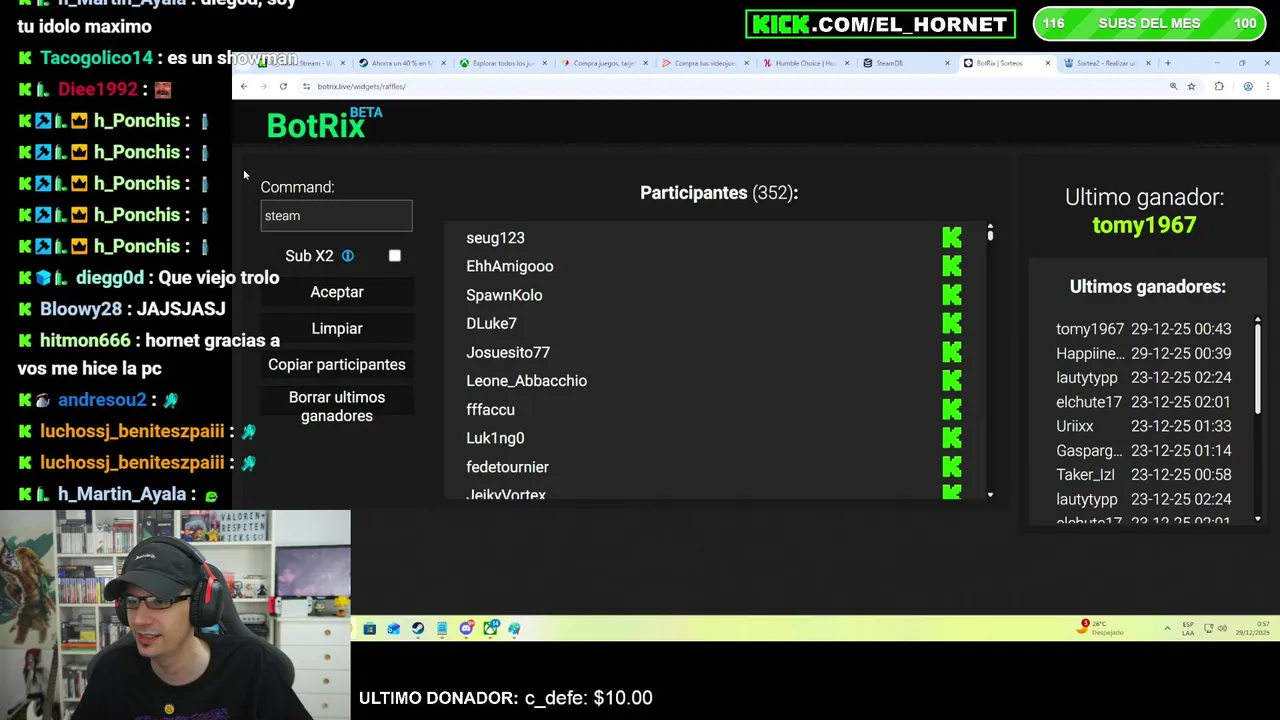Click the Command input field containing steam
1280x720 pixels.
pyautogui.click(x=336, y=216)
